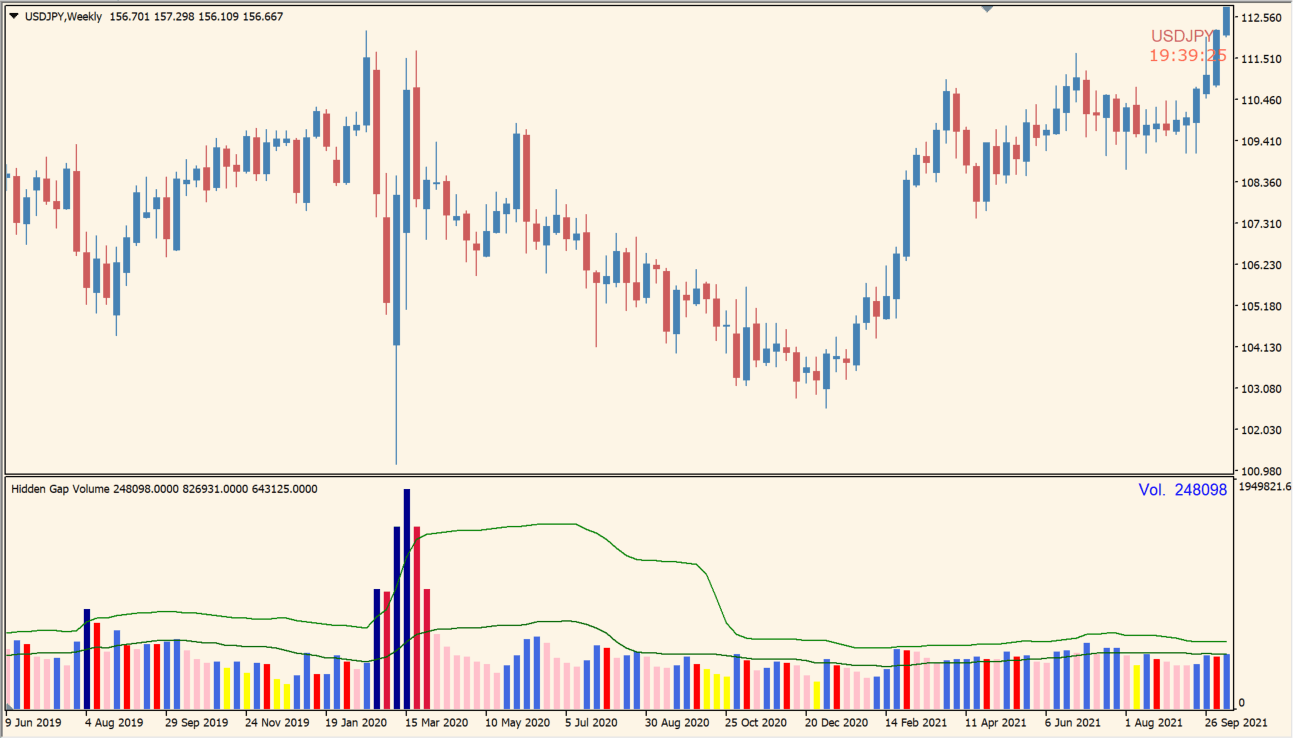This screenshot has height=739, width=1294.
Task: Select the 9 Jun 2019 date on time axis
Action: 32,722
